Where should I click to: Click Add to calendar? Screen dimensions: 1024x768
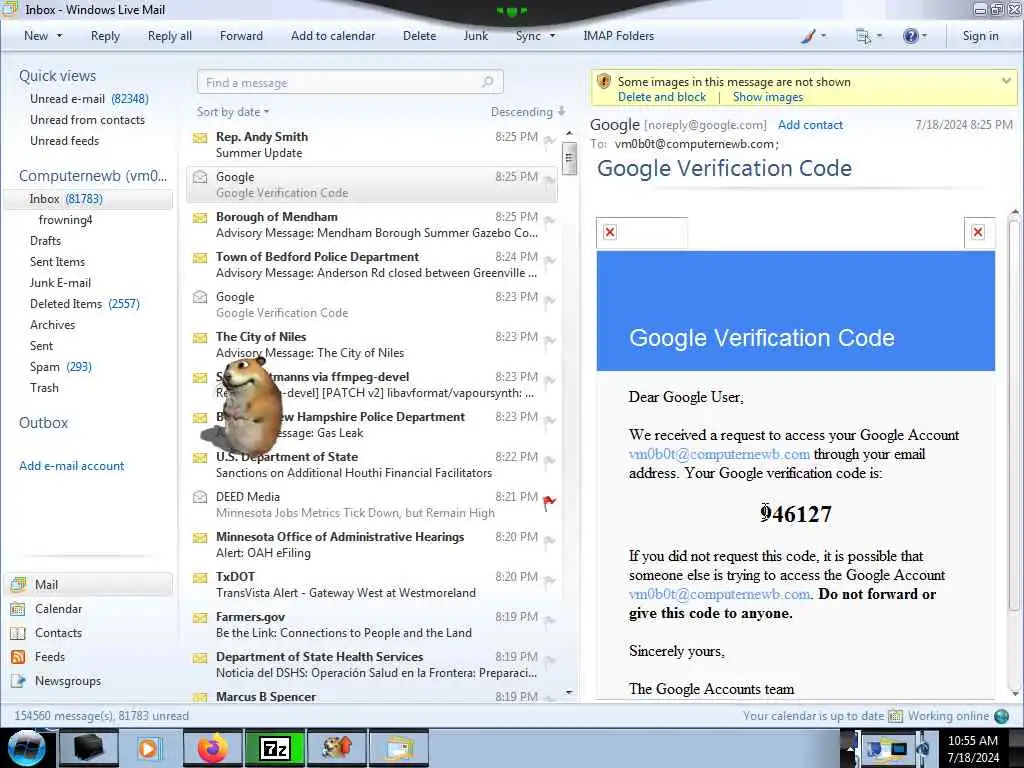click(333, 36)
